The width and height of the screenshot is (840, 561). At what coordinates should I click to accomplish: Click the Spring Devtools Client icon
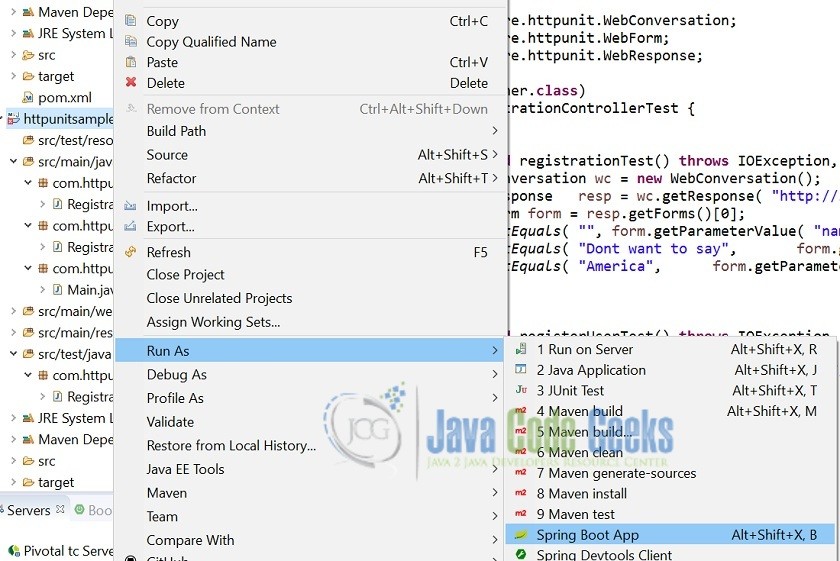coord(521,555)
